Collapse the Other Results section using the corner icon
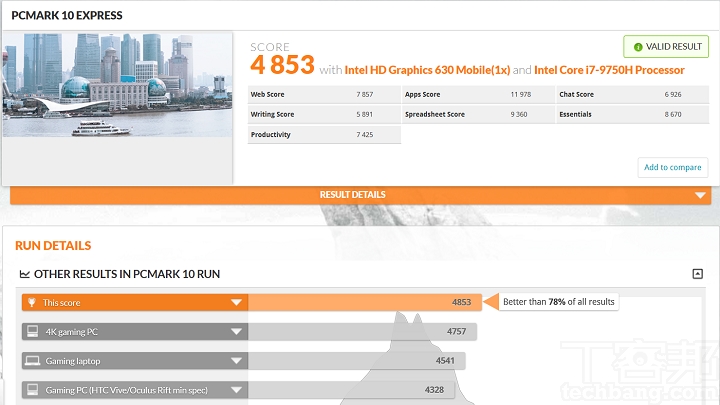Screen dimensions: 720x405 (x=698, y=274)
